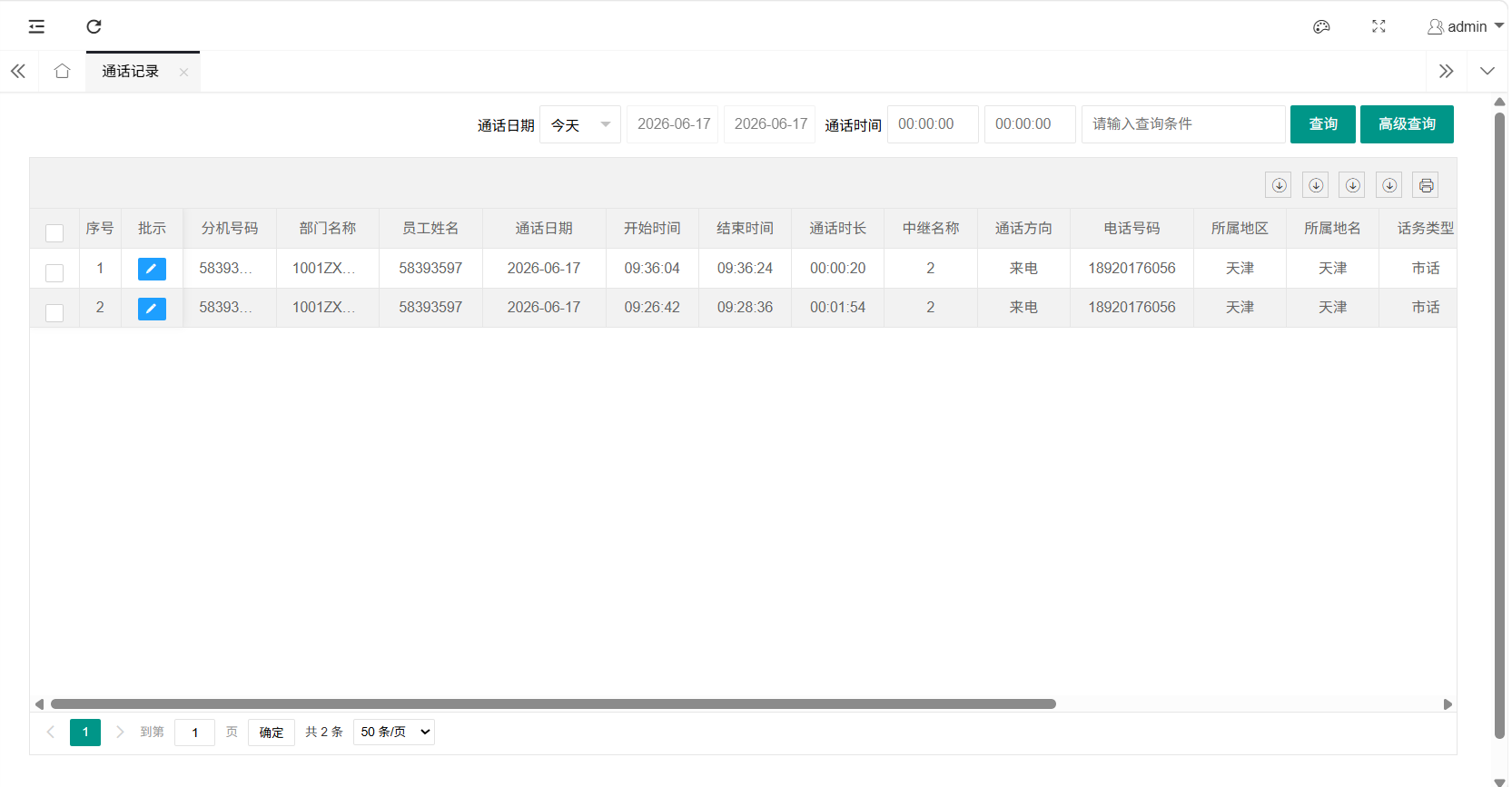Collapse the sidebar menu icon
1512x787 pixels.
[x=36, y=26]
